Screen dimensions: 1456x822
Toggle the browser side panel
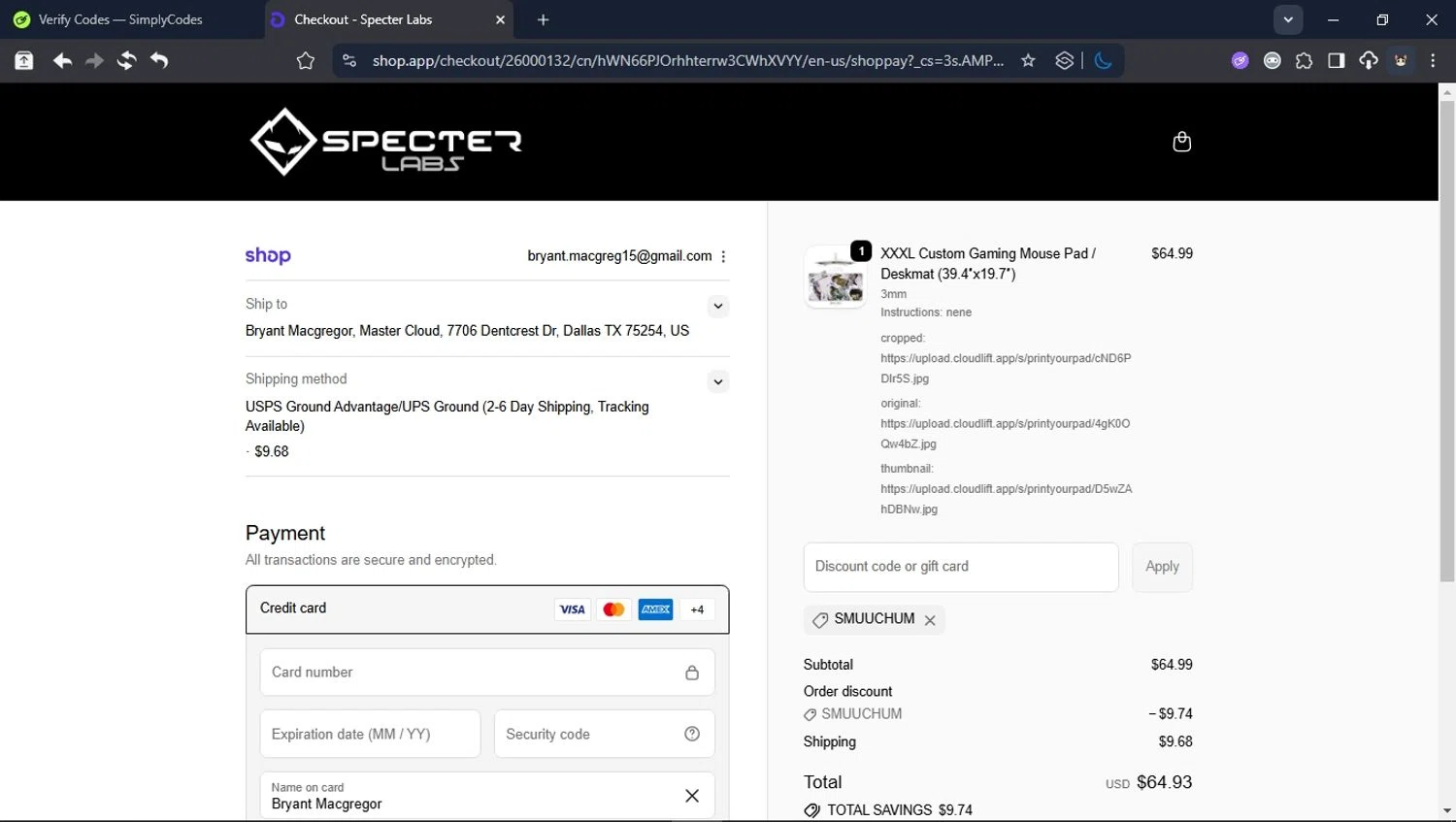point(1336,61)
